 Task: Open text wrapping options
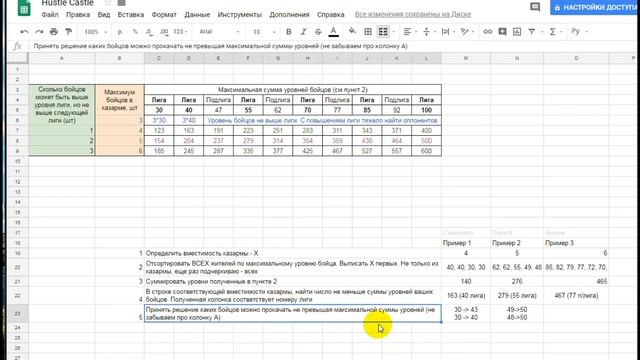pyautogui.click(x=445, y=32)
